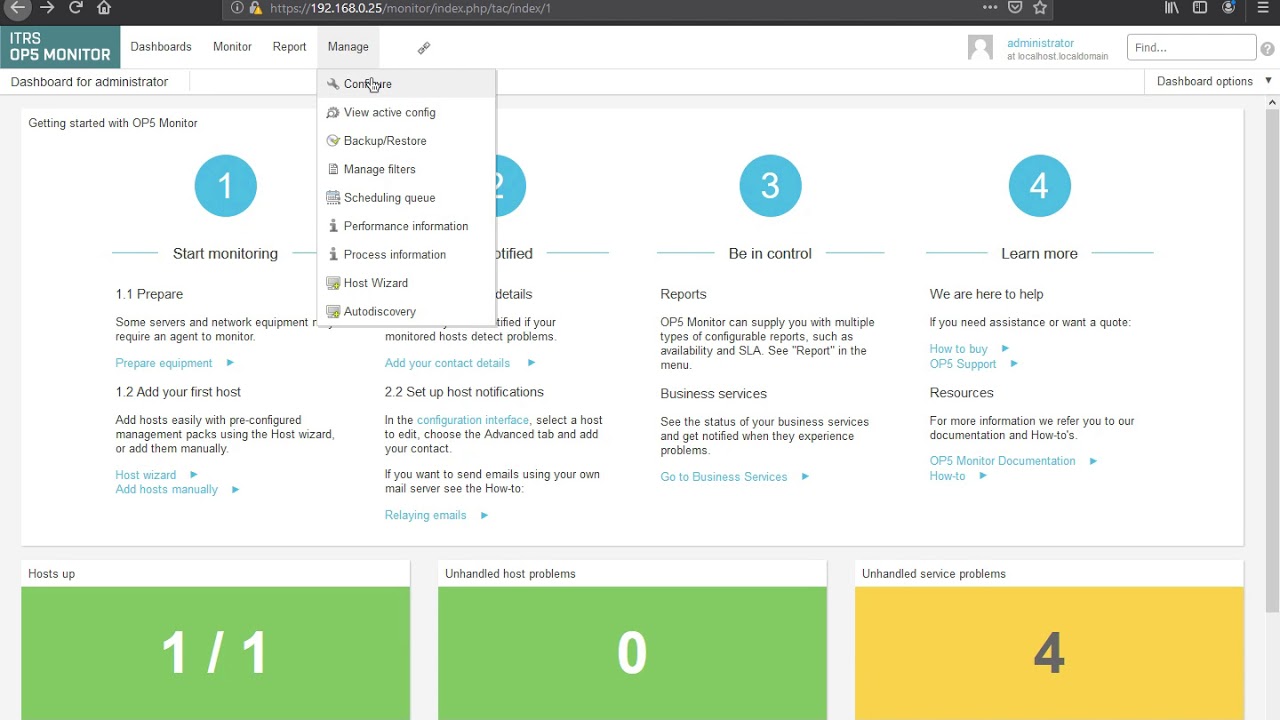Select Manage filters
This screenshot has width=1280, height=720.
coord(406,169)
